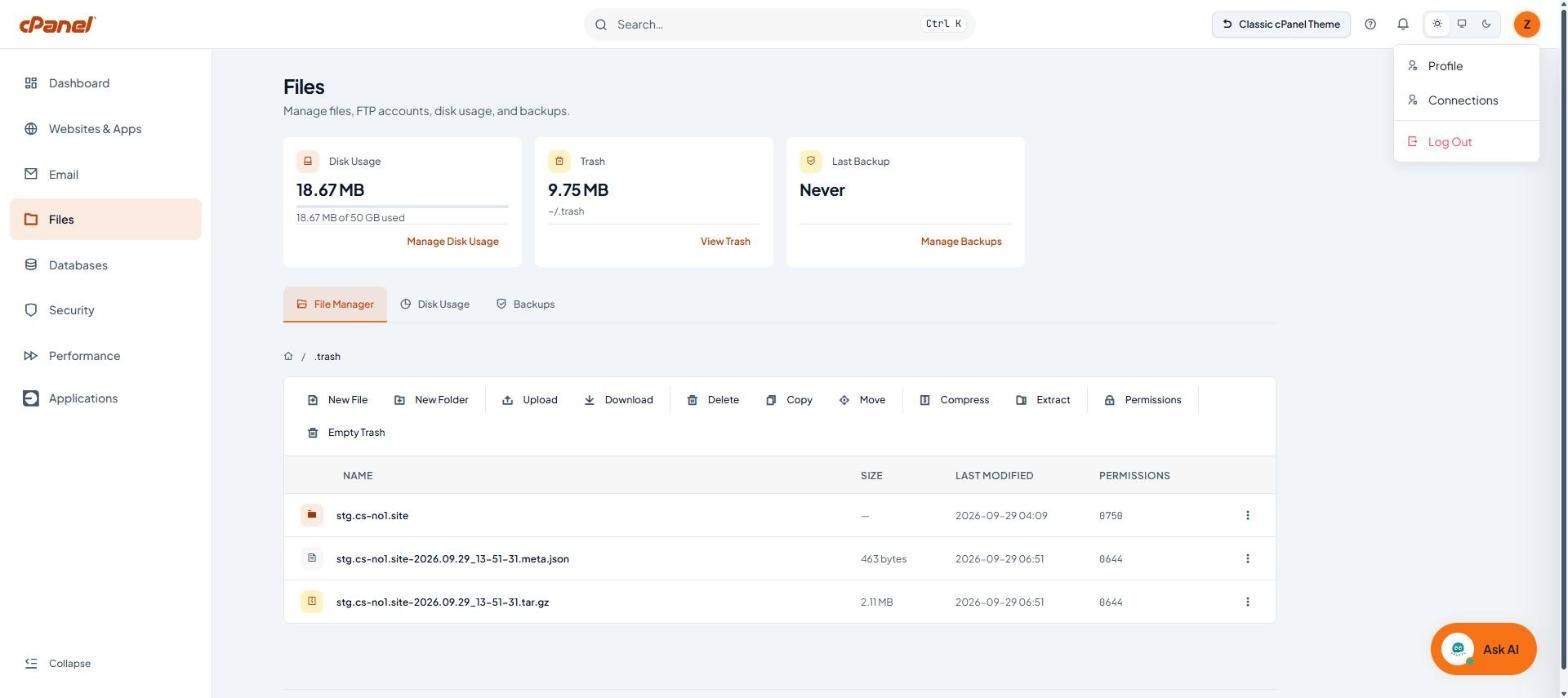
Task: Switch to Backups tab
Action: 525,304
